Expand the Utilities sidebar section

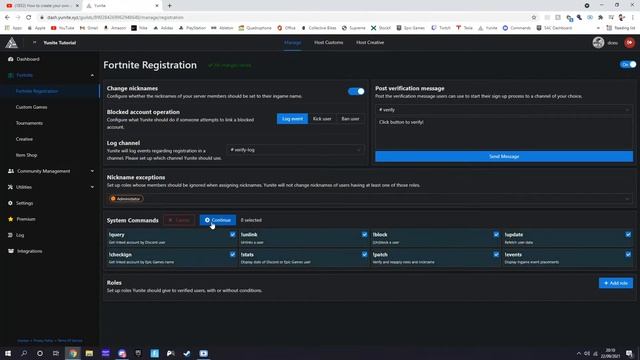(92, 187)
